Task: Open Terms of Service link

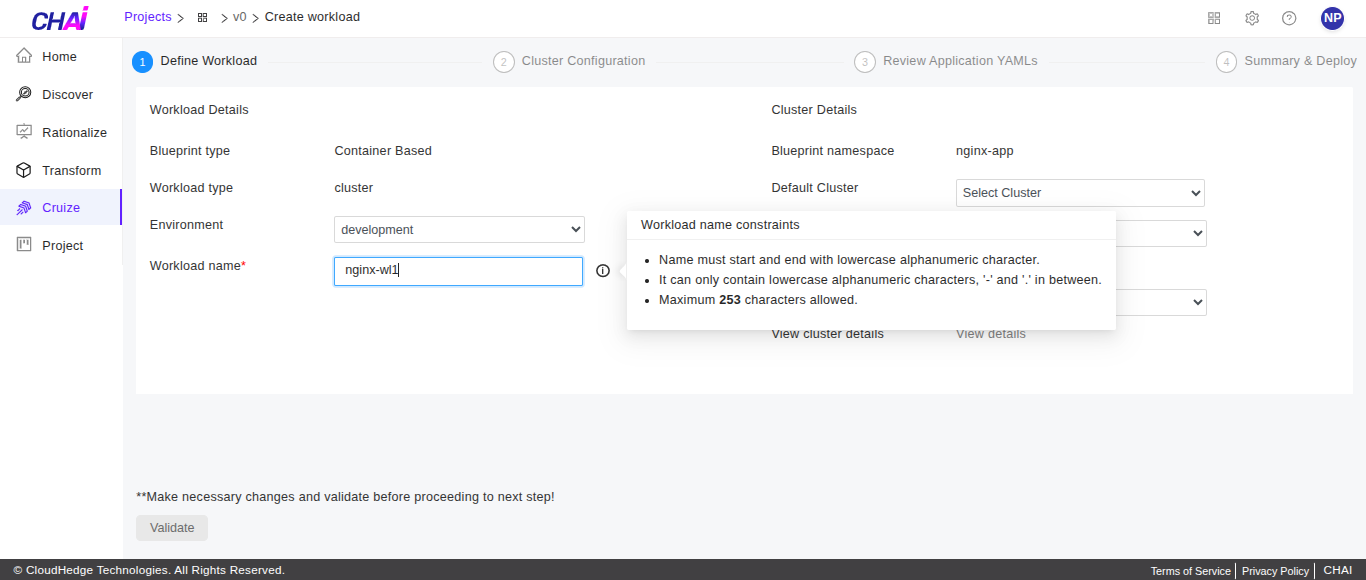Action: point(1190,571)
